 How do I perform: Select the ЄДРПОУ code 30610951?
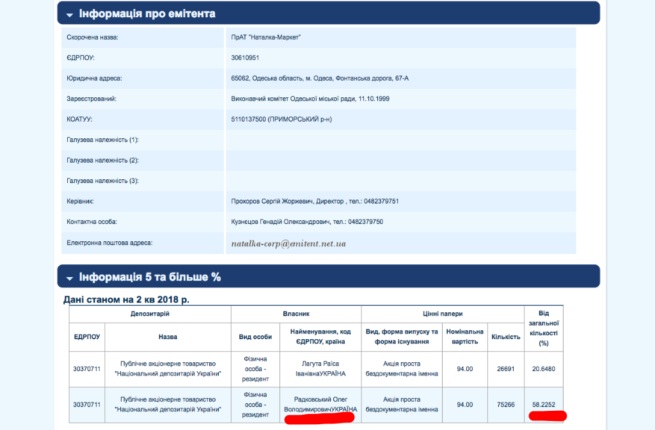click(244, 57)
